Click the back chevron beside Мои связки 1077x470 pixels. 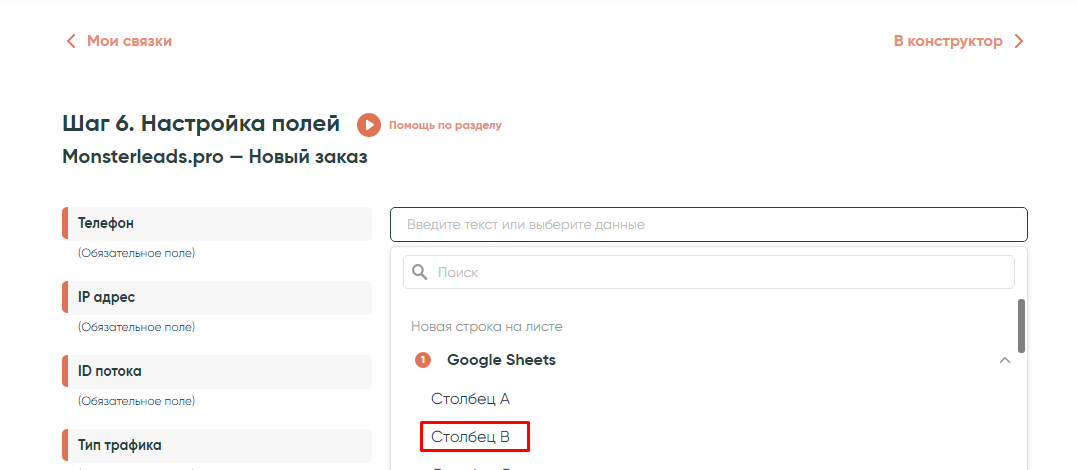pos(70,41)
